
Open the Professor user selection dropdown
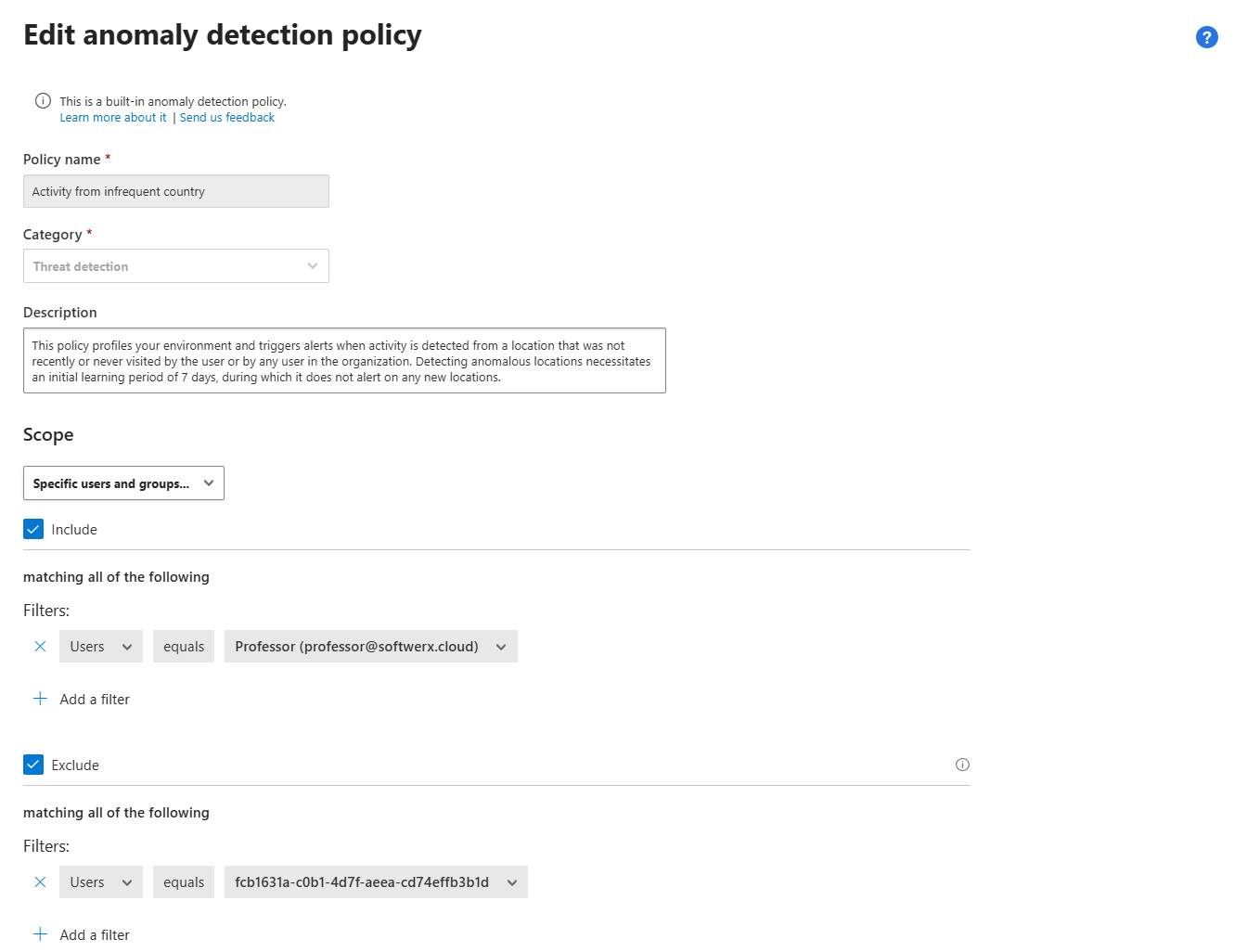(370, 647)
